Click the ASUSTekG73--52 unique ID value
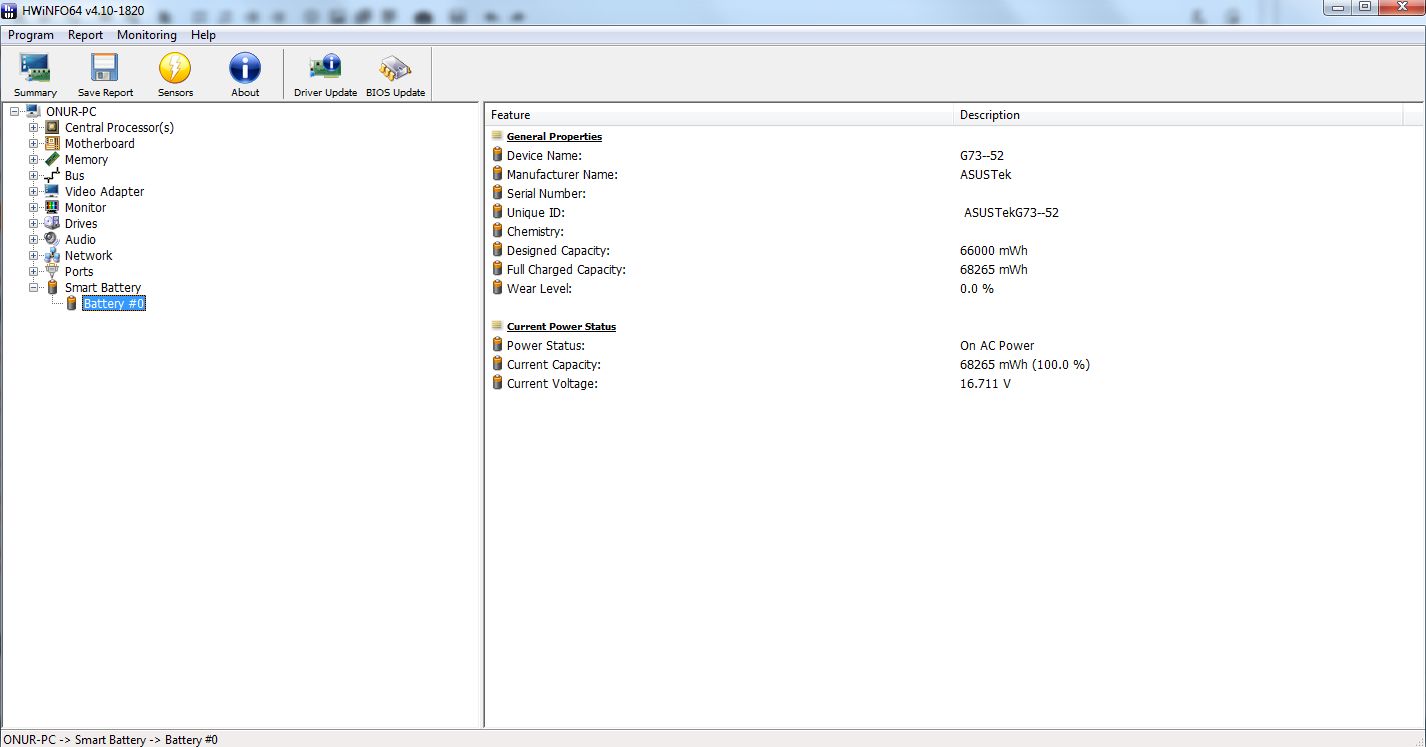The width and height of the screenshot is (1426, 747). (x=1011, y=213)
